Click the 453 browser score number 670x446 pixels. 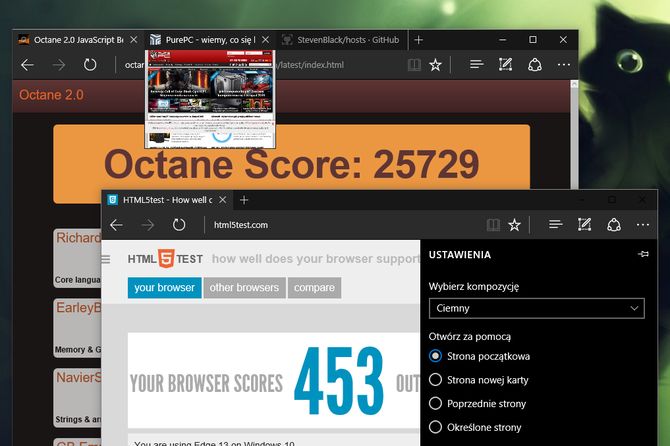tap(339, 381)
